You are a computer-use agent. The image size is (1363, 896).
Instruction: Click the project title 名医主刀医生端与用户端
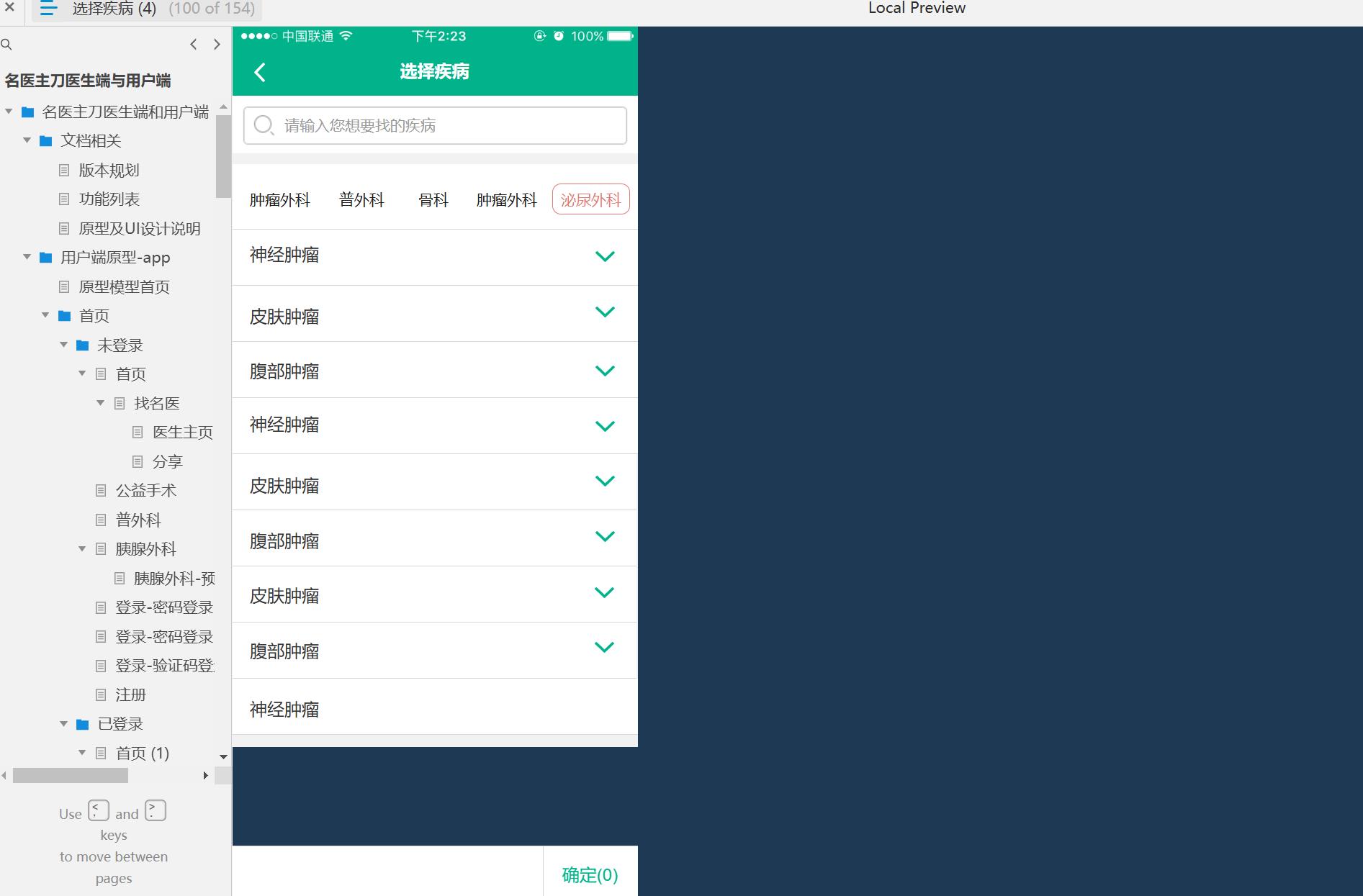[x=88, y=81]
